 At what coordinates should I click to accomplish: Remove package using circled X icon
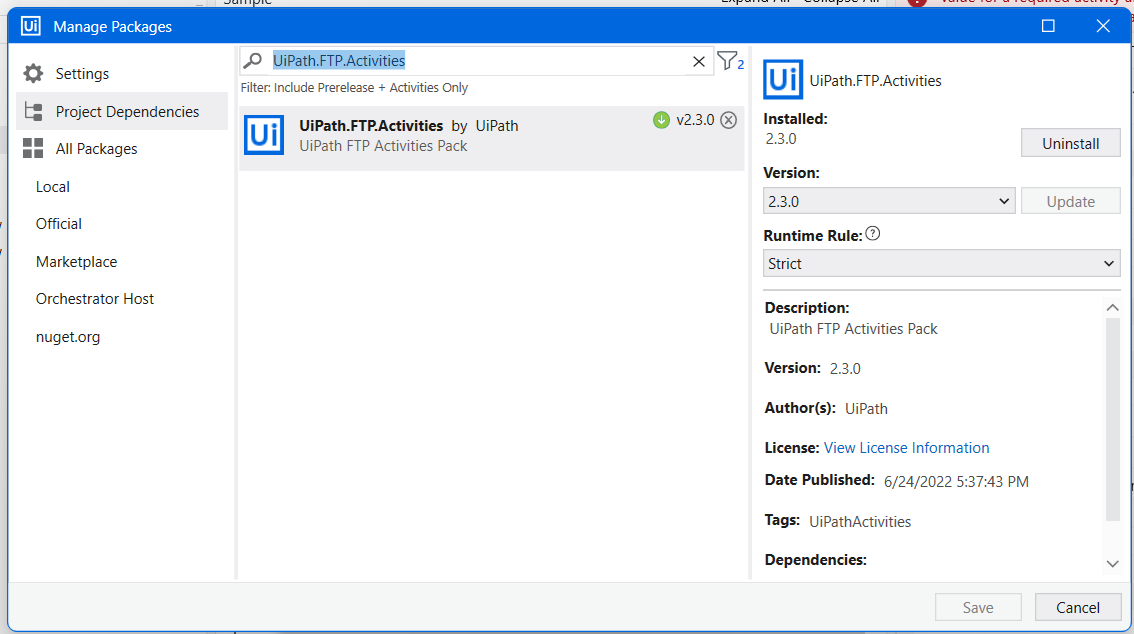pyautogui.click(x=729, y=120)
